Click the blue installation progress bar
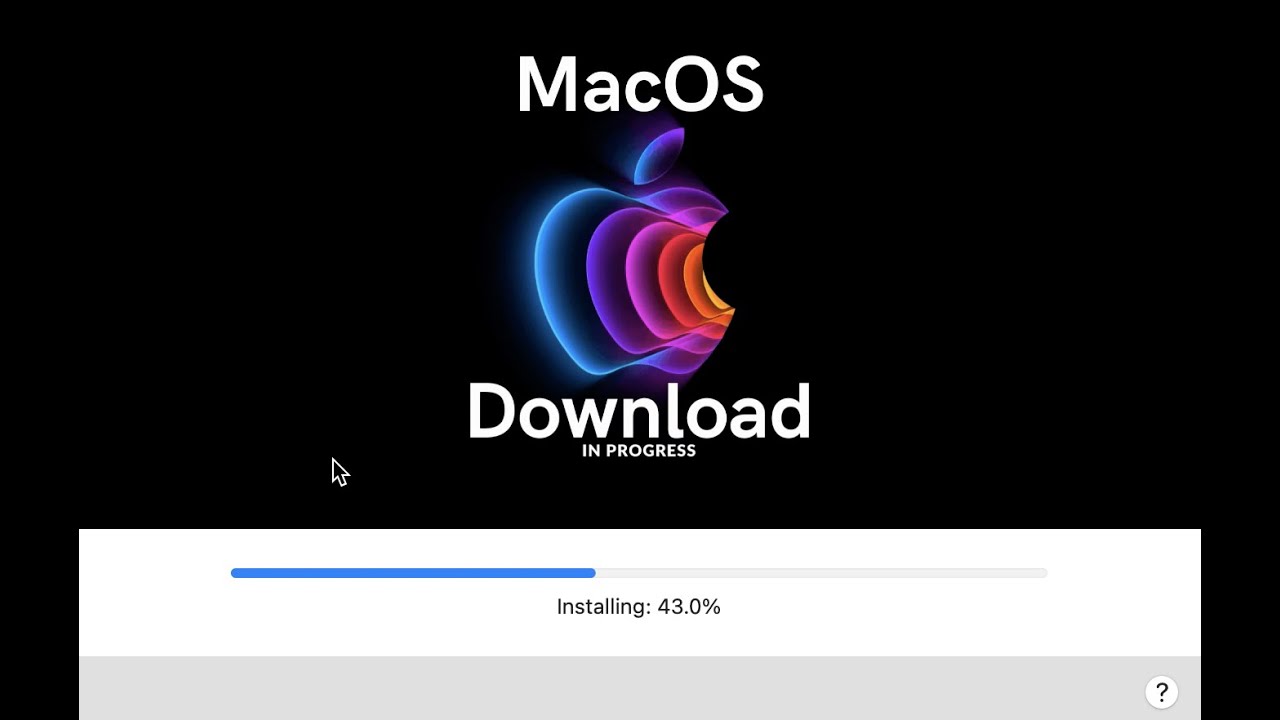The height and width of the screenshot is (720, 1280). tap(638, 573)
